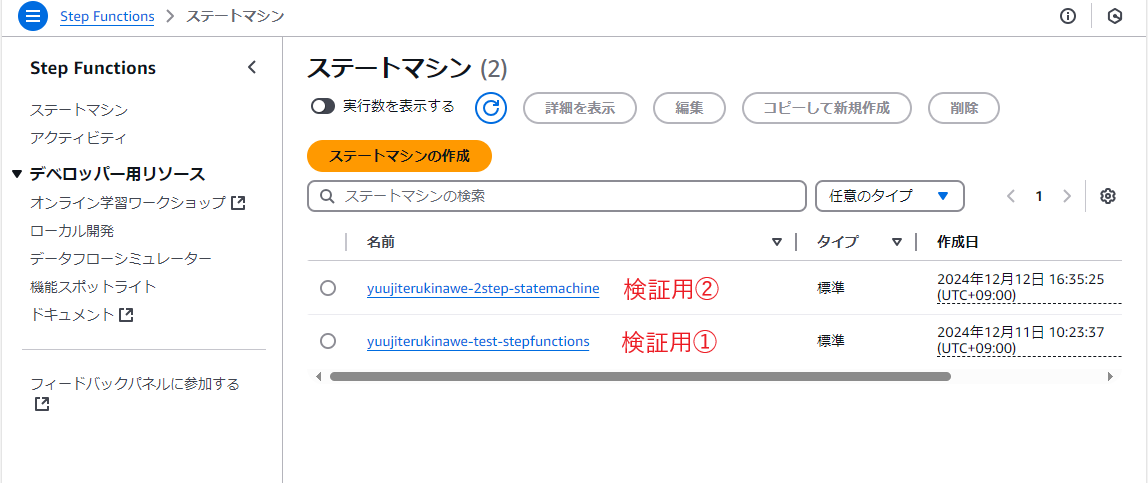
Task: Click external link icon under フィードバックパネル
Action: (42, 403)
